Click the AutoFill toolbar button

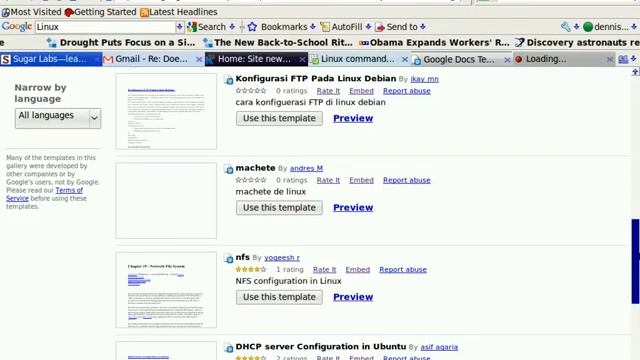pyautogui.click(x=341, y=27)
